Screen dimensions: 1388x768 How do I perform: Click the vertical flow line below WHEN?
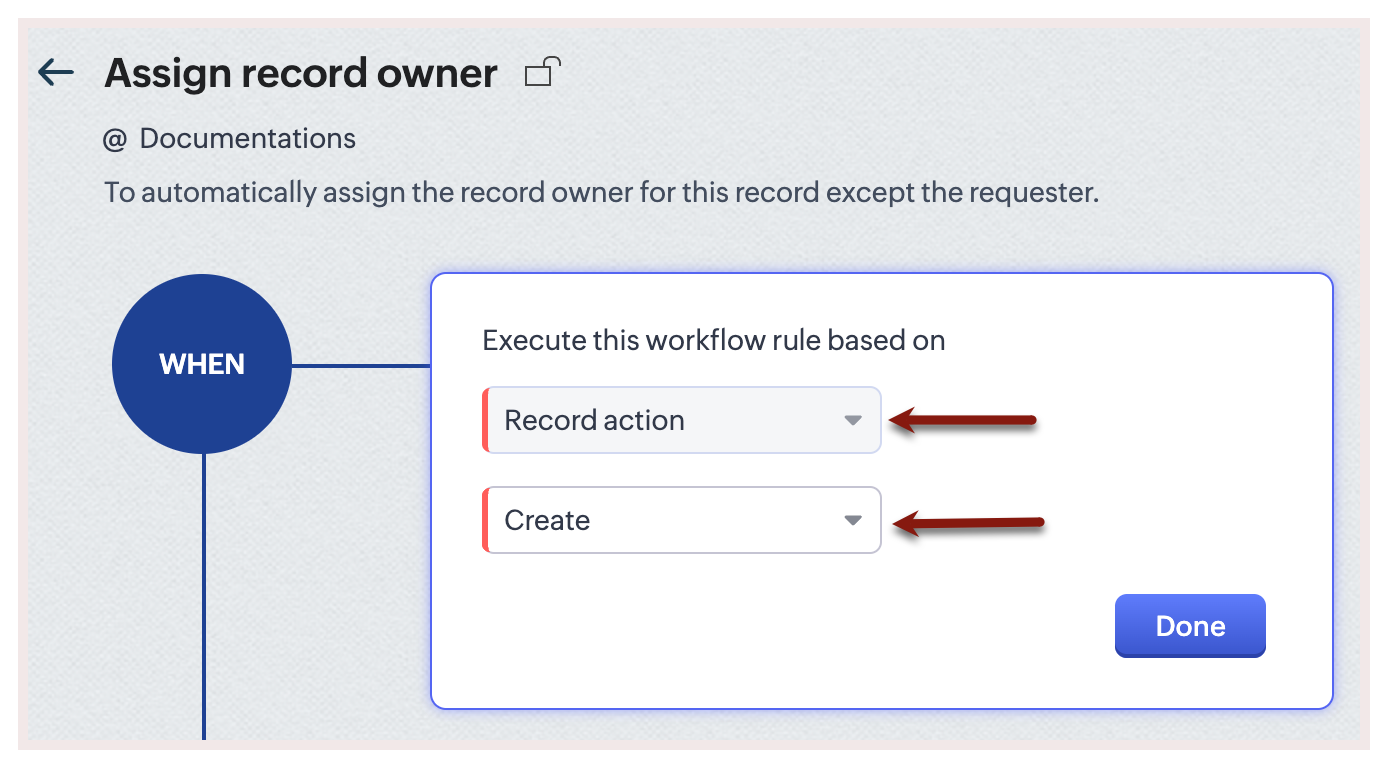[204, 600]
